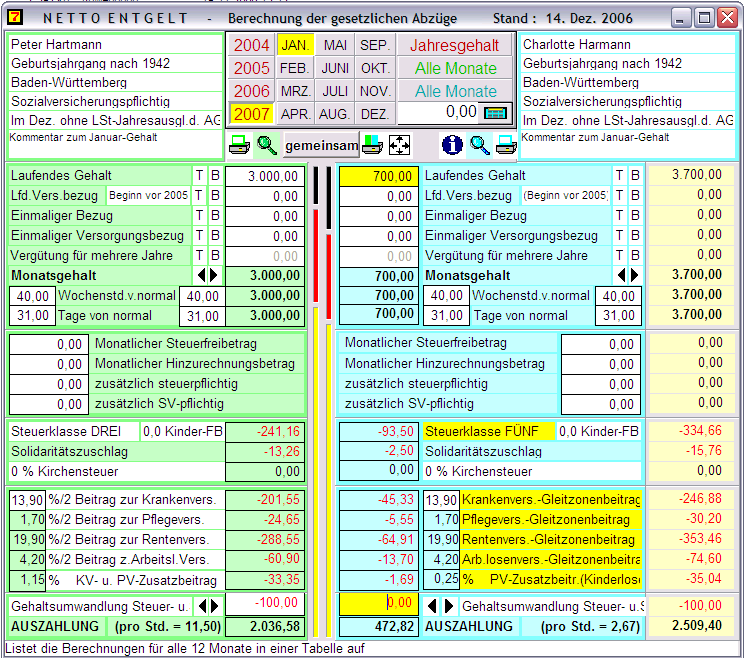Toggle the T button beside Peter's Laufendes Gehalt
Viewport: 744px width, 658px height.
coord(199,176)
